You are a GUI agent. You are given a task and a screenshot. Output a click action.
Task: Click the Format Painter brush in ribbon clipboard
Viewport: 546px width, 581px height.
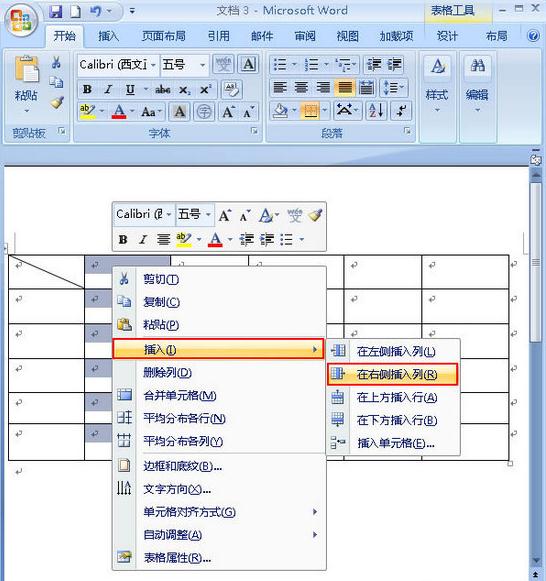pos(57,103)
